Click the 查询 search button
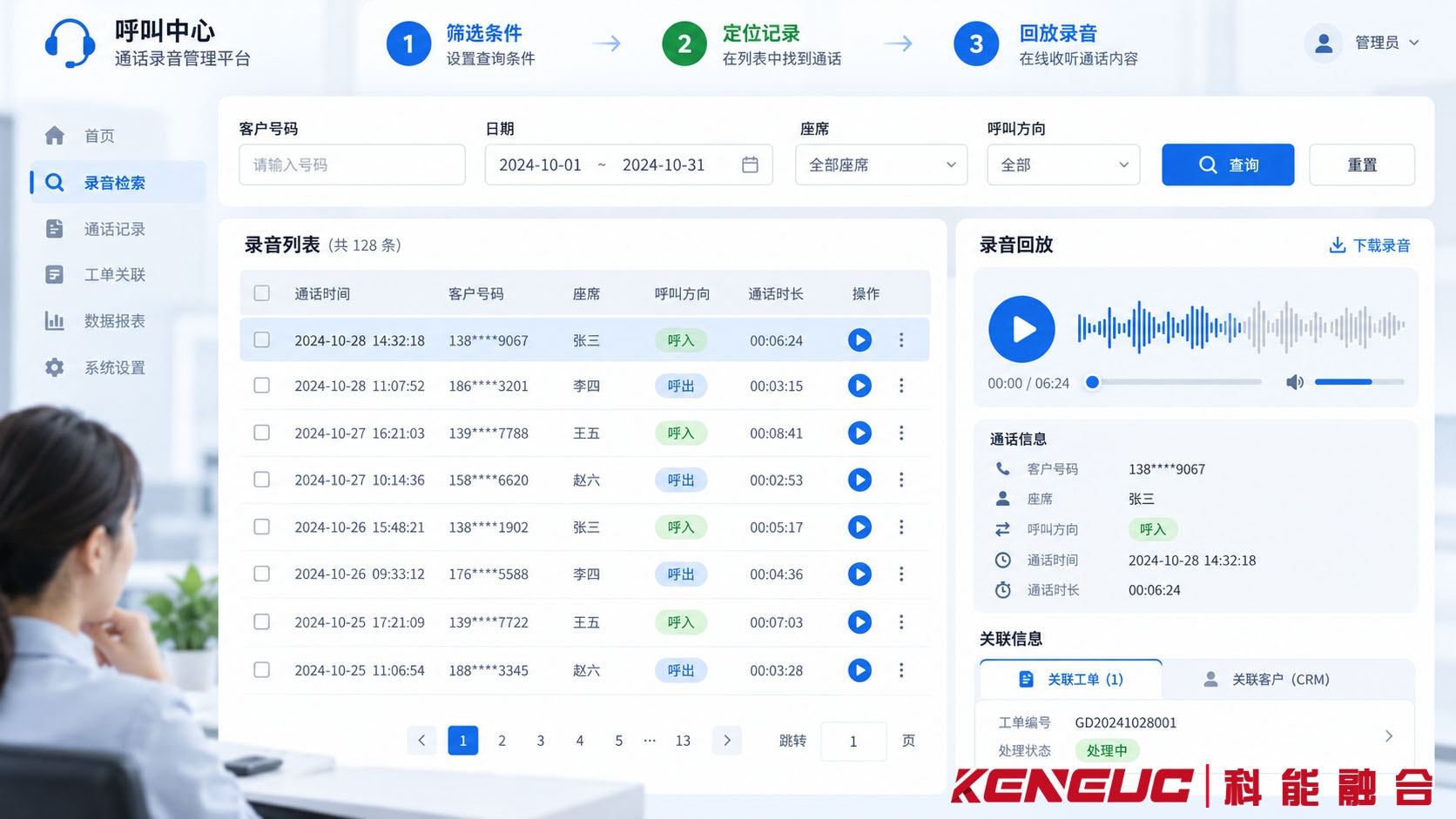Screen dimensions: 1456x819 tap(1228, 164)
